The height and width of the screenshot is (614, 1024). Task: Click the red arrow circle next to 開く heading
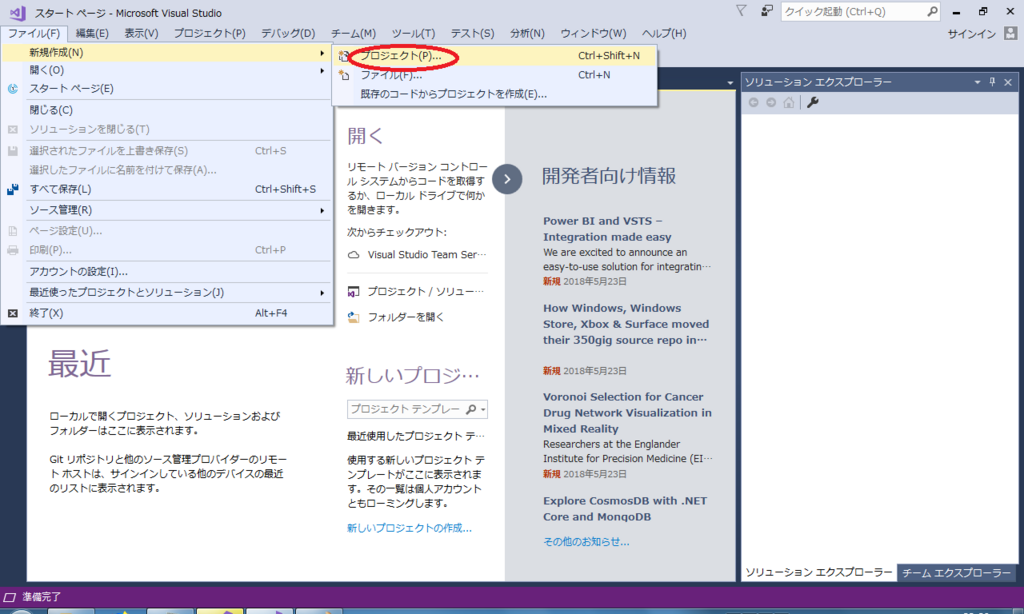tap(507, 178)
